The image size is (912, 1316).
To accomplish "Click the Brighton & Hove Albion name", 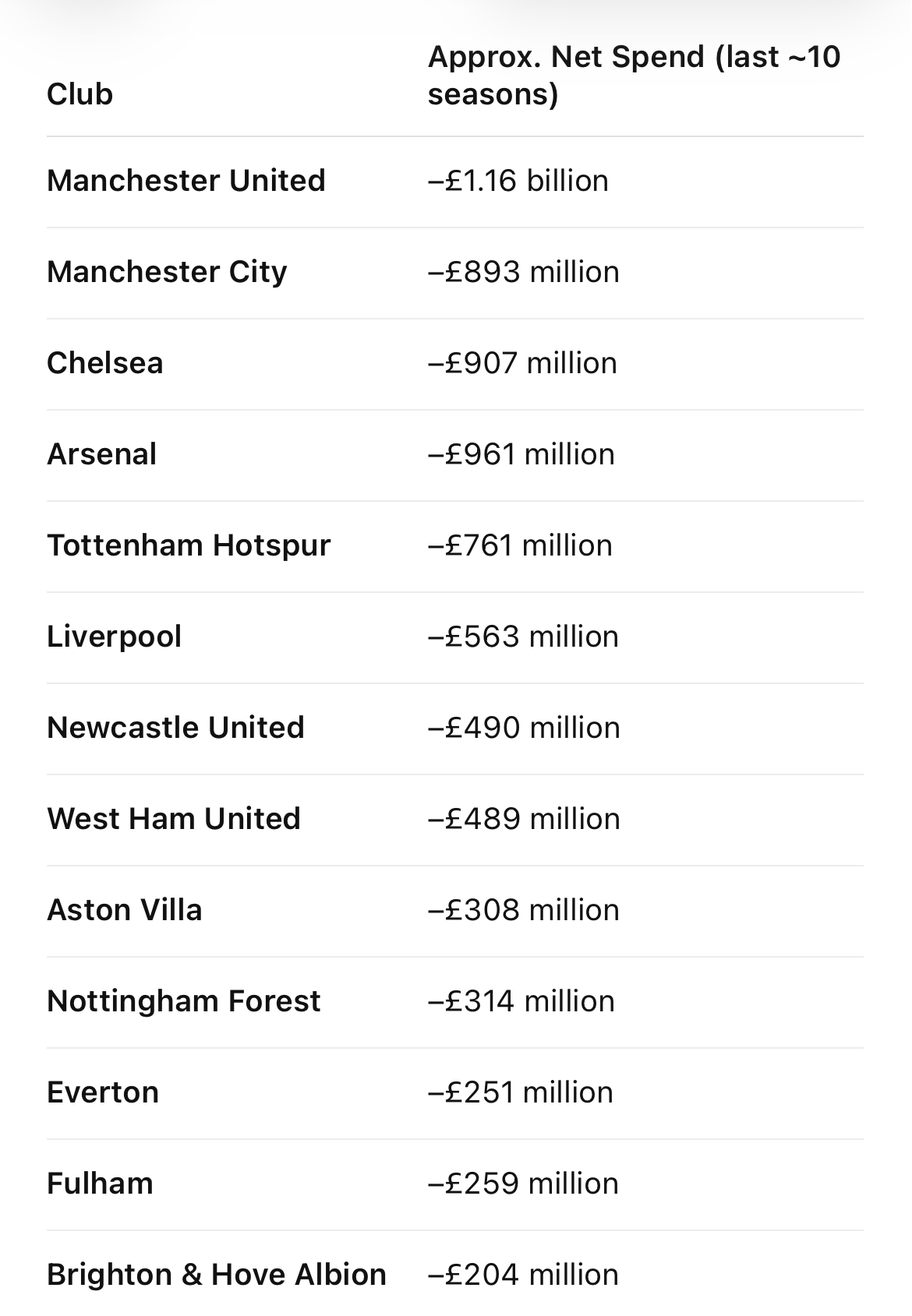I will coord(217,1275).
